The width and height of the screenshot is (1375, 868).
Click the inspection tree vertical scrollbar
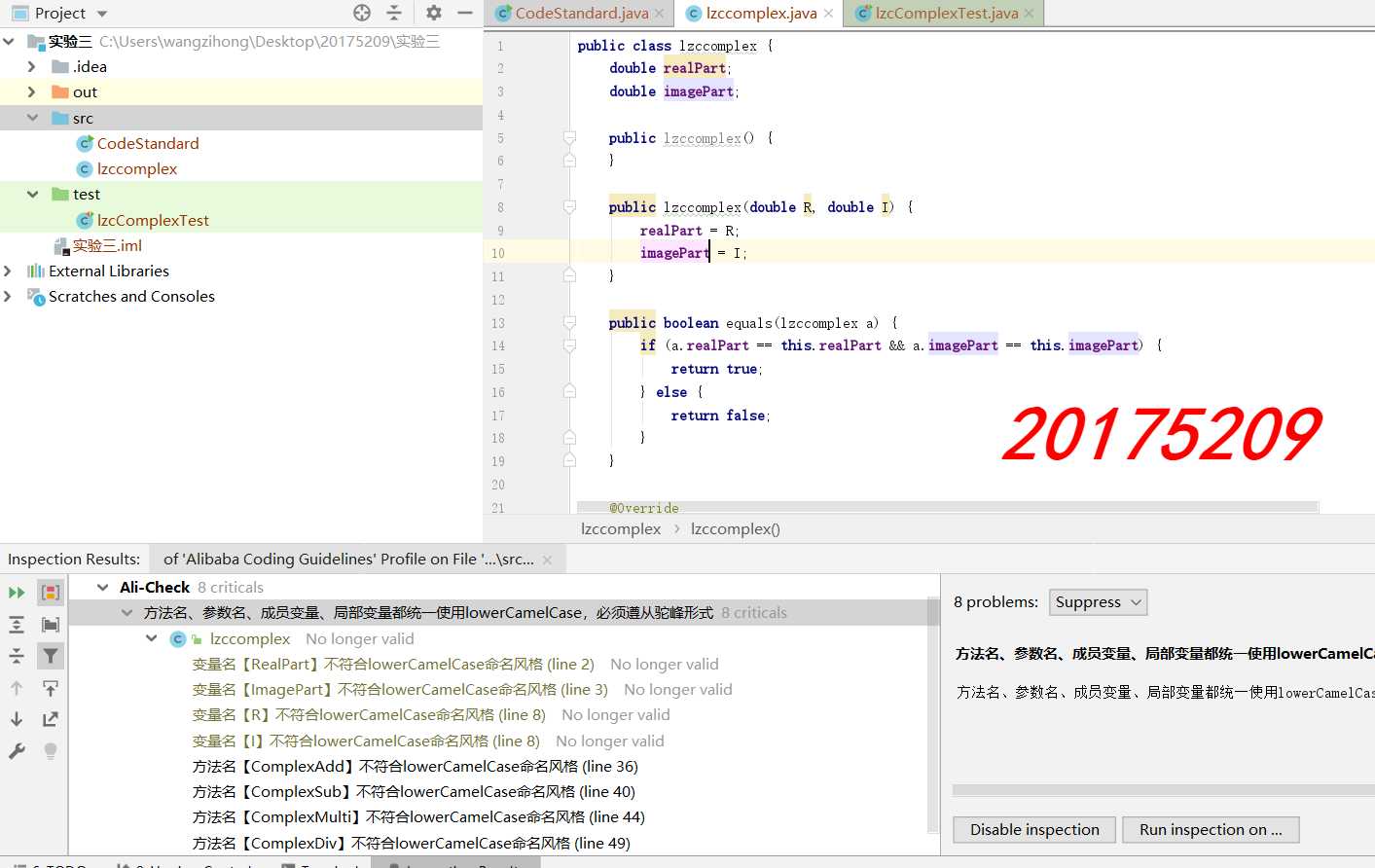(x=933, y=714)
